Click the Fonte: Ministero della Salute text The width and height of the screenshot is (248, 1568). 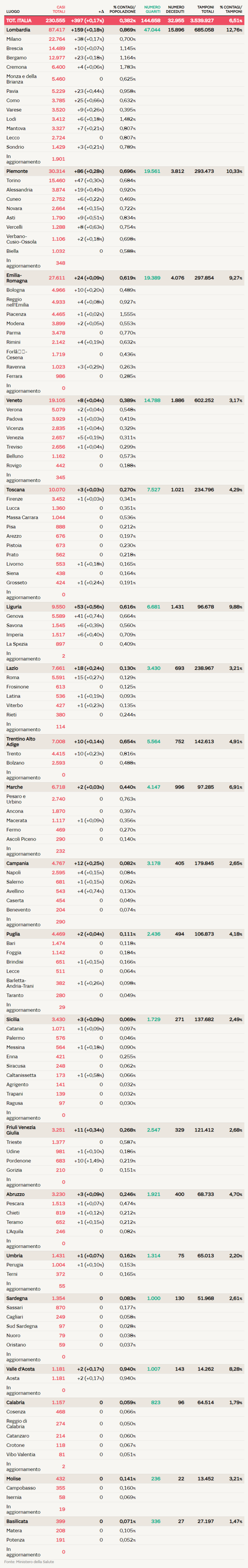coord(29,1562)
